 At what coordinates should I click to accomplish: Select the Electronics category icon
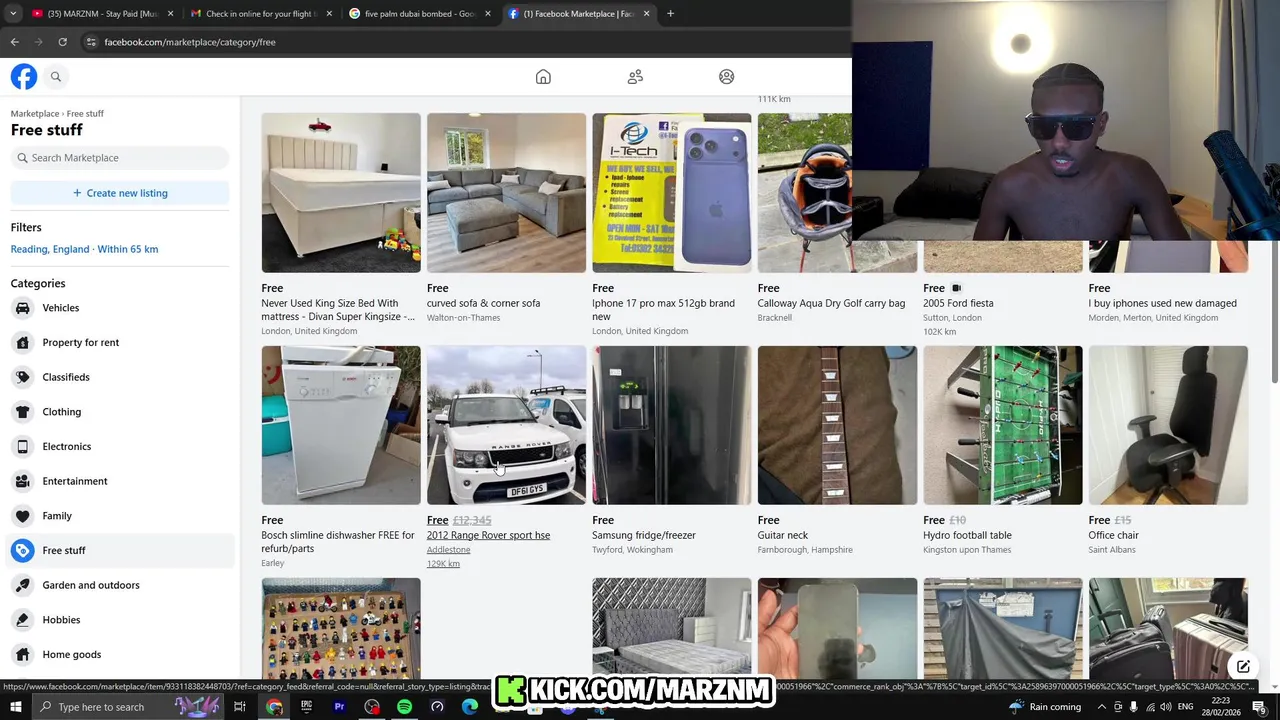point(23,447)
